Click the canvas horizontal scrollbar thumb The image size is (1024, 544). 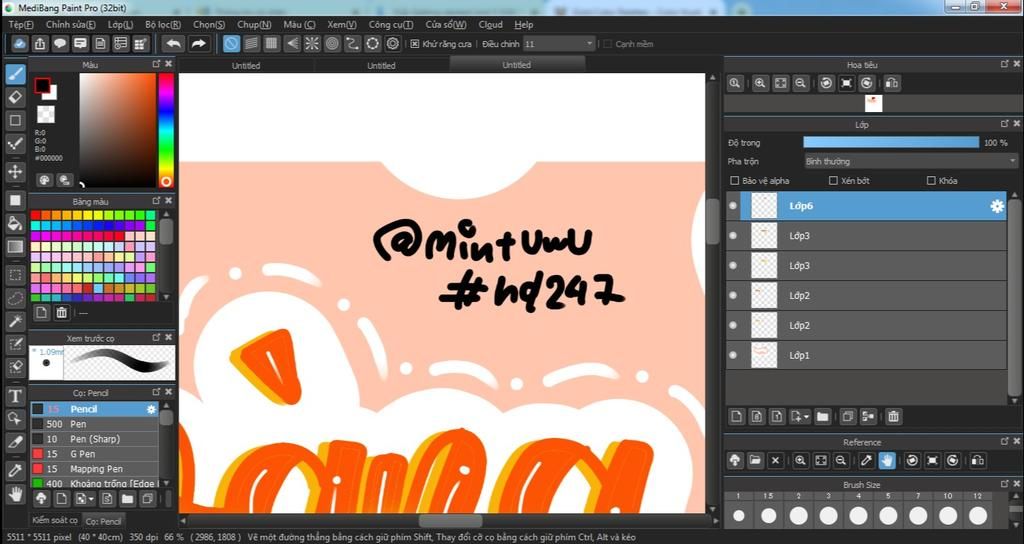click(x=450, y=520)
